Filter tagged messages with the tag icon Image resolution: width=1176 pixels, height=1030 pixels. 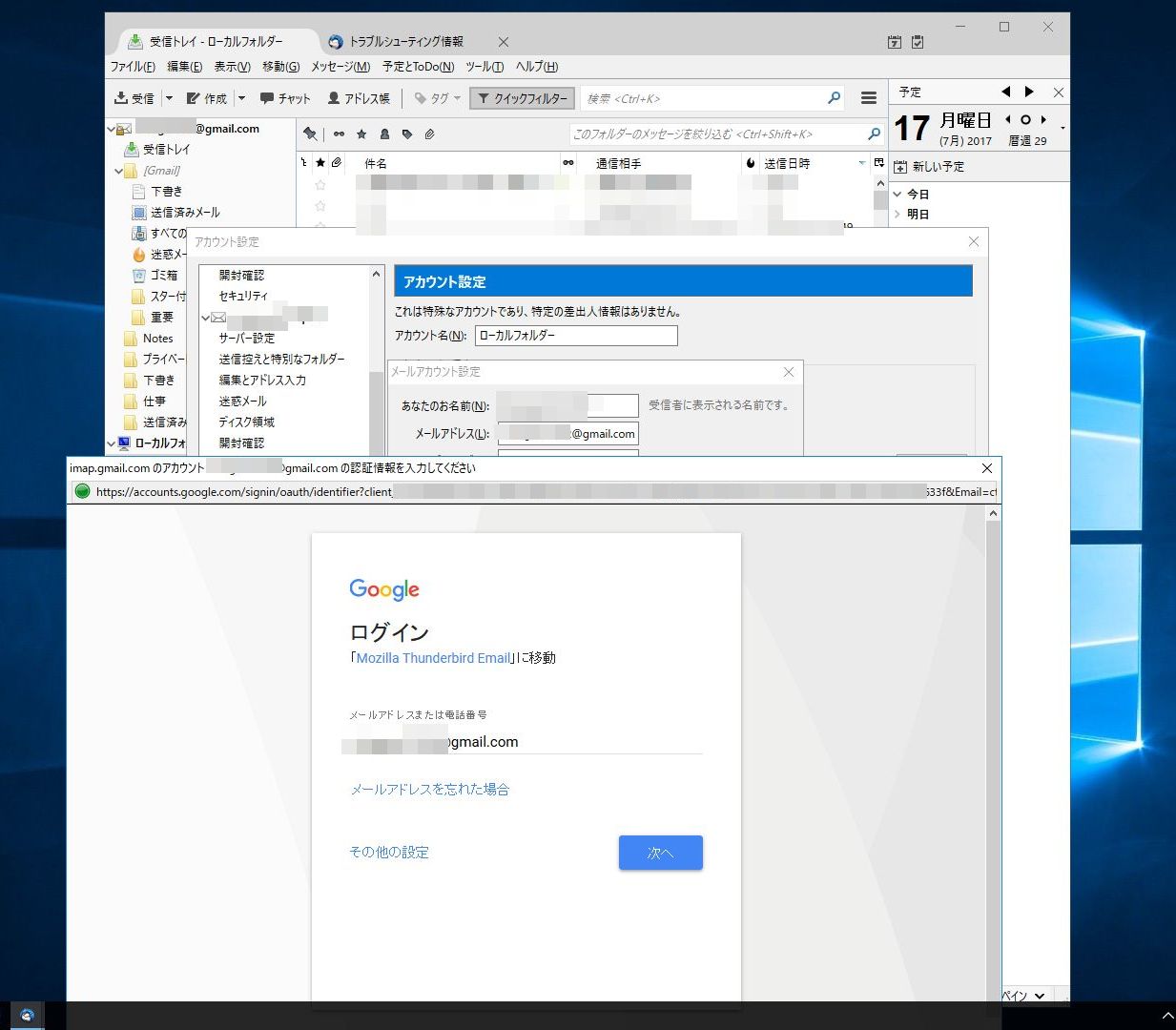407,134
